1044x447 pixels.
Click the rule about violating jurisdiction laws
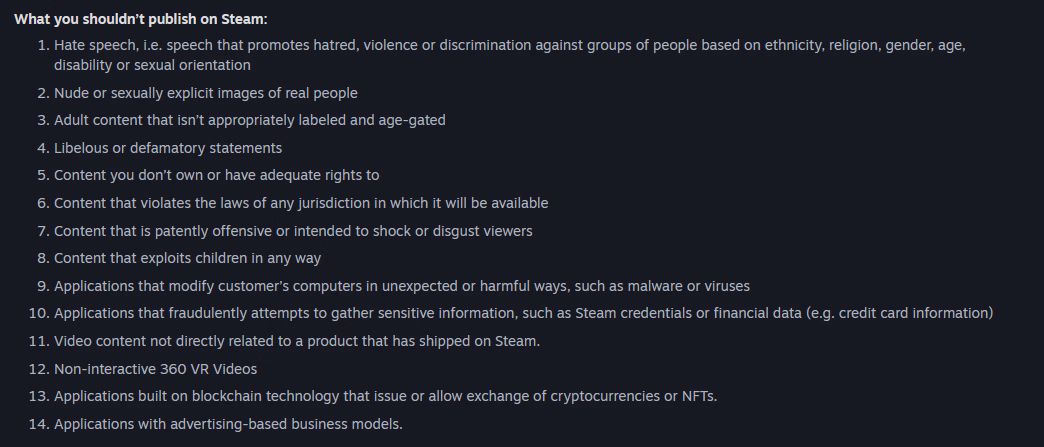pos(300,203)
